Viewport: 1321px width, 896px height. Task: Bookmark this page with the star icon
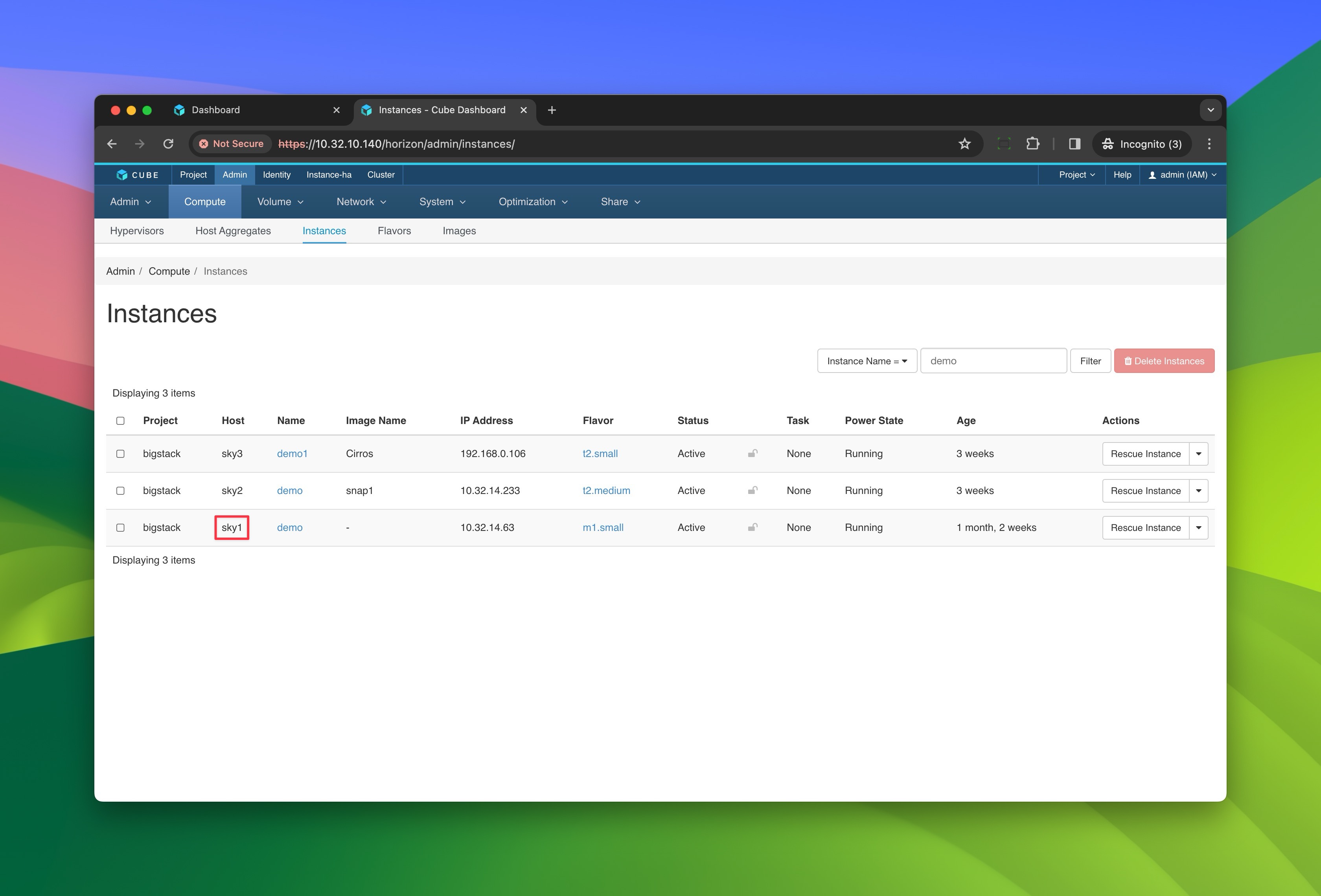[964, 144]
